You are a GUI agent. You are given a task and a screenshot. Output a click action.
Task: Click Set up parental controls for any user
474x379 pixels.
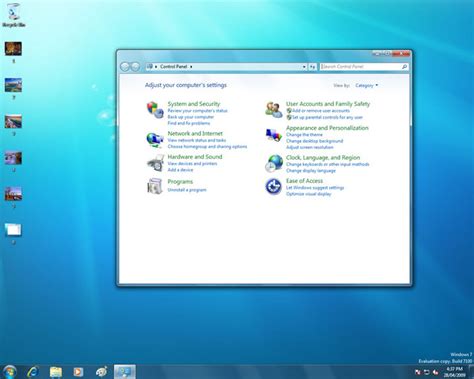[x=327, y=117]
